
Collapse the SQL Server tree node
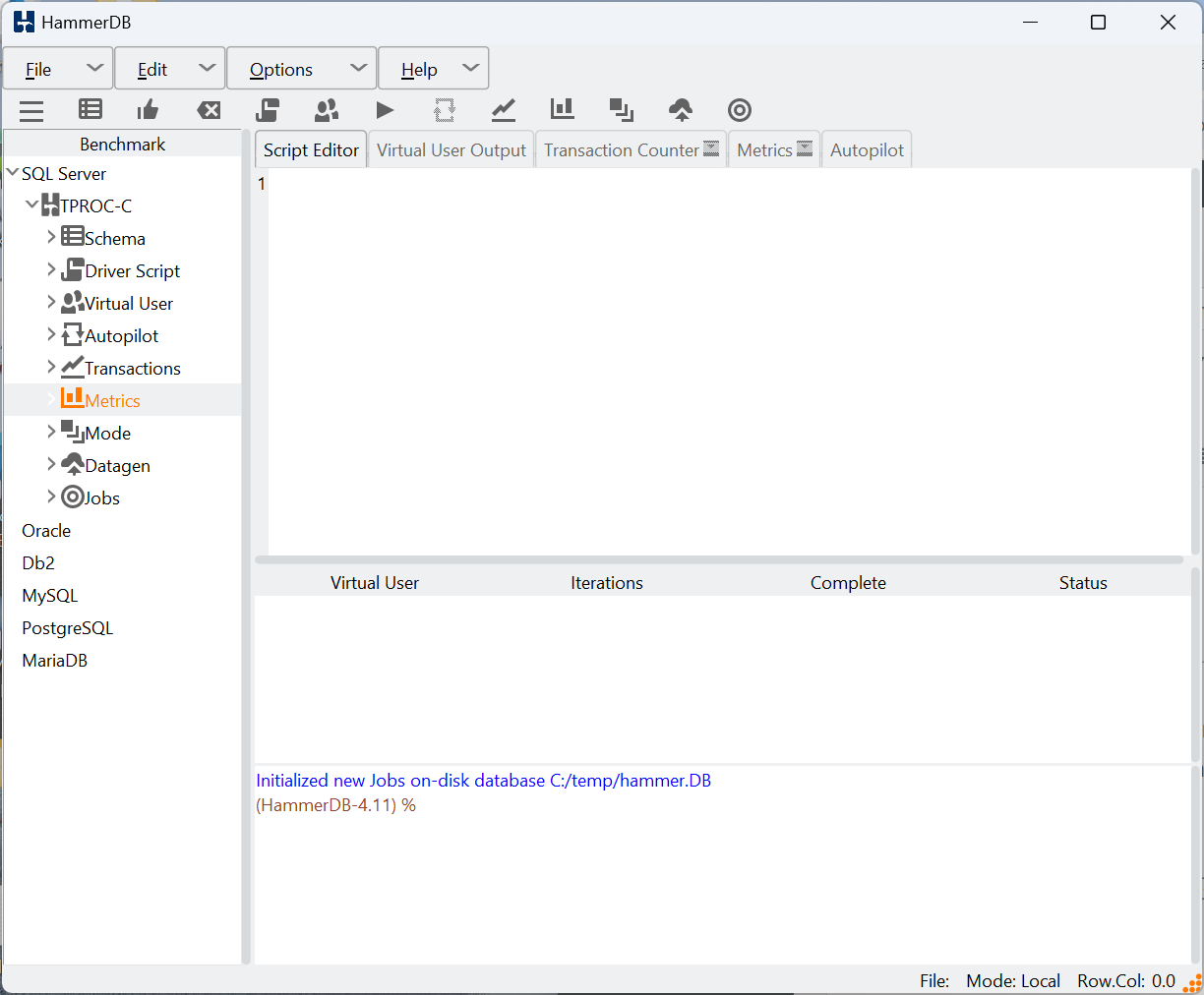pyautogui.click(x=13, y=173)
